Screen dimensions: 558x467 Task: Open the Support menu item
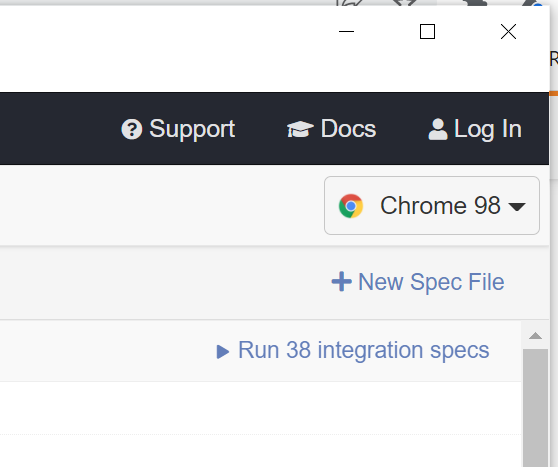(x=178, y=129)
